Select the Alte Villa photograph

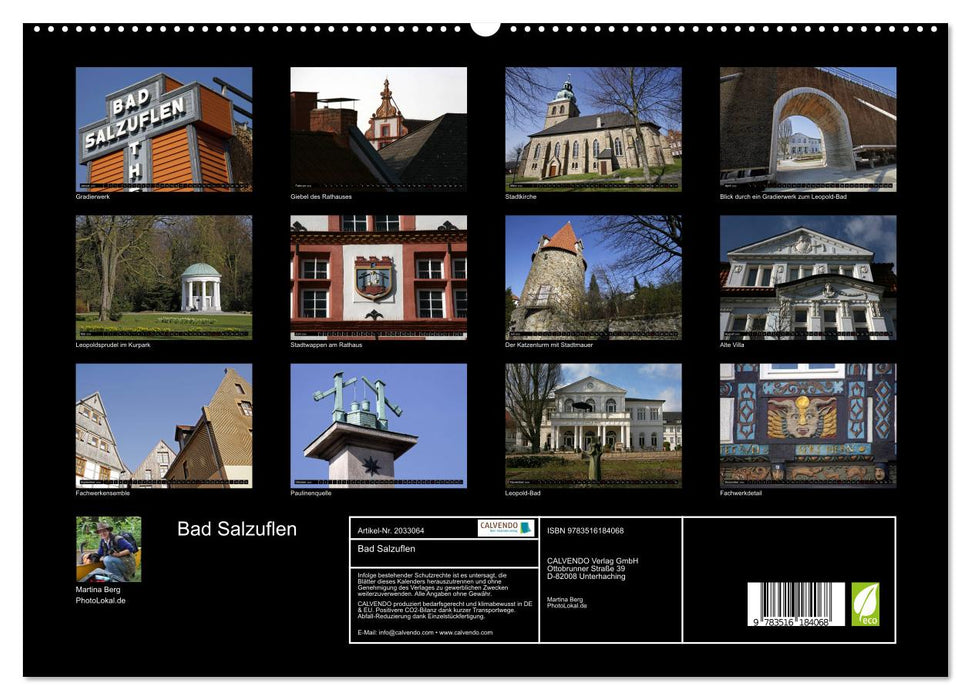pyautogui.click(x=806, y=278)
